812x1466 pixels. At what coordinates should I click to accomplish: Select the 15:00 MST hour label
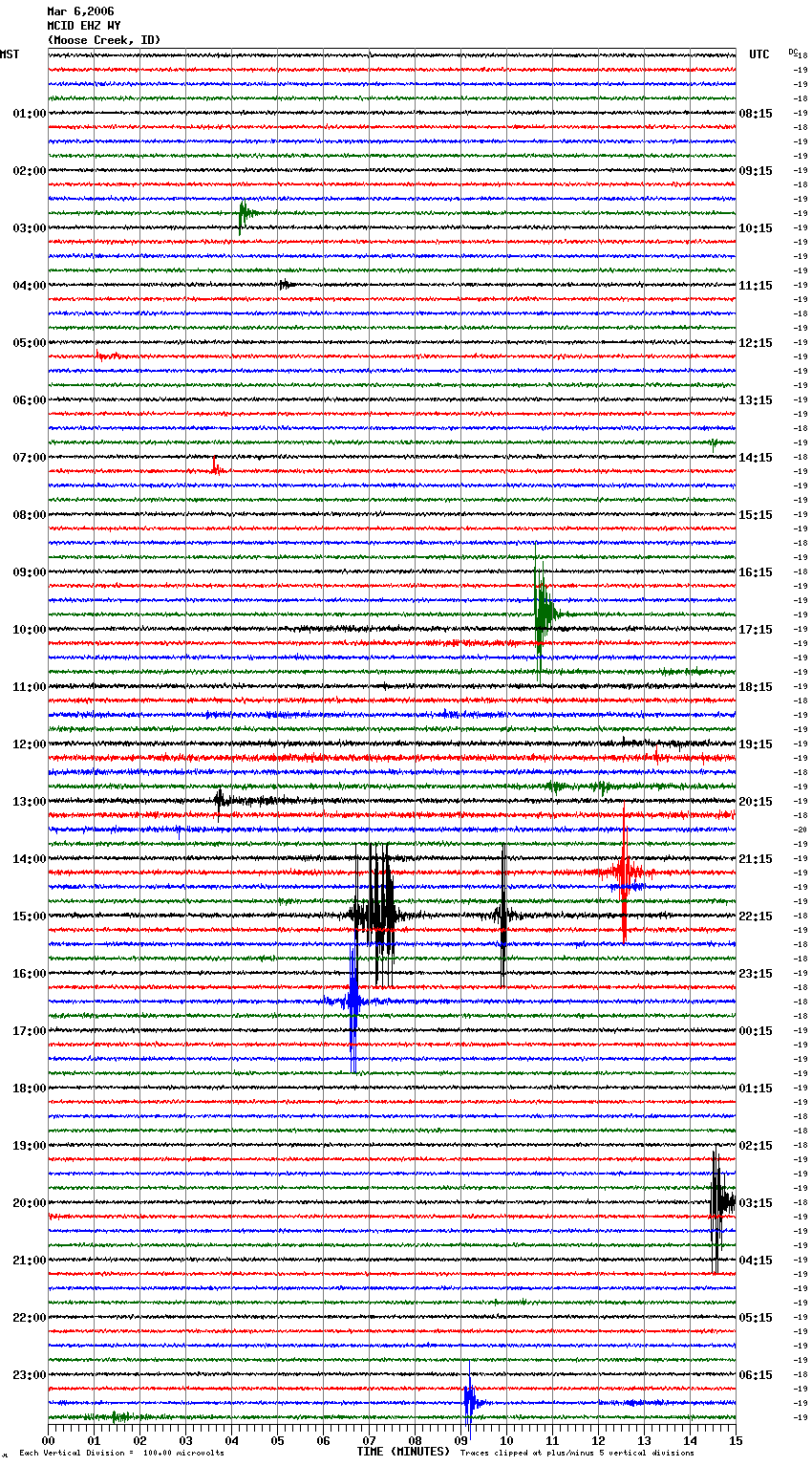tap(30, 916)
